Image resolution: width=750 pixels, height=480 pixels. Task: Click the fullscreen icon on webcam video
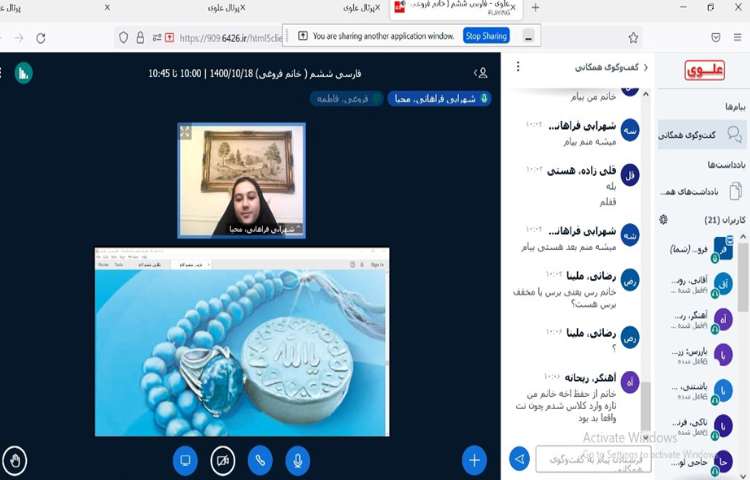186,131
